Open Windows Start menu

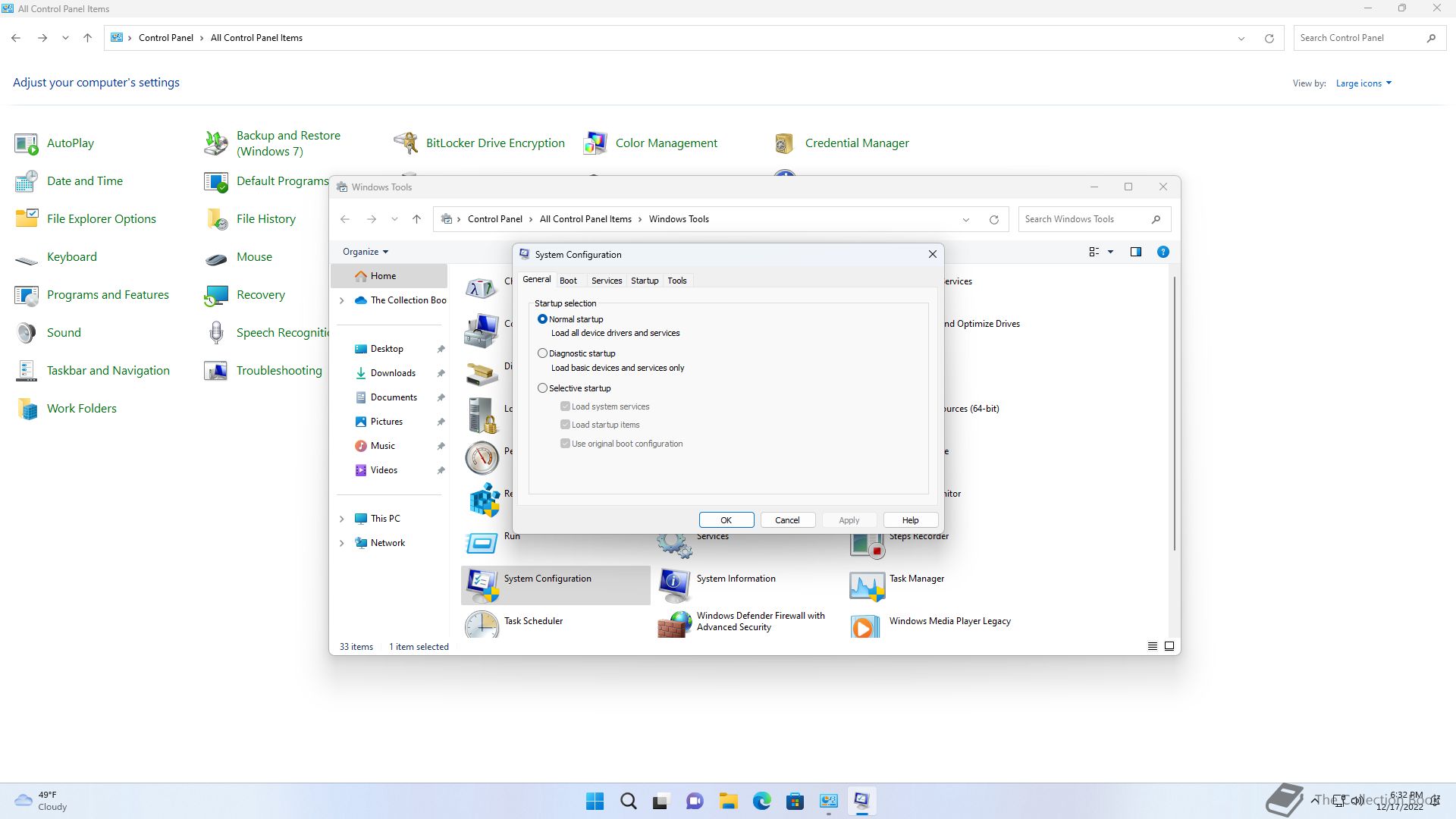595,801
